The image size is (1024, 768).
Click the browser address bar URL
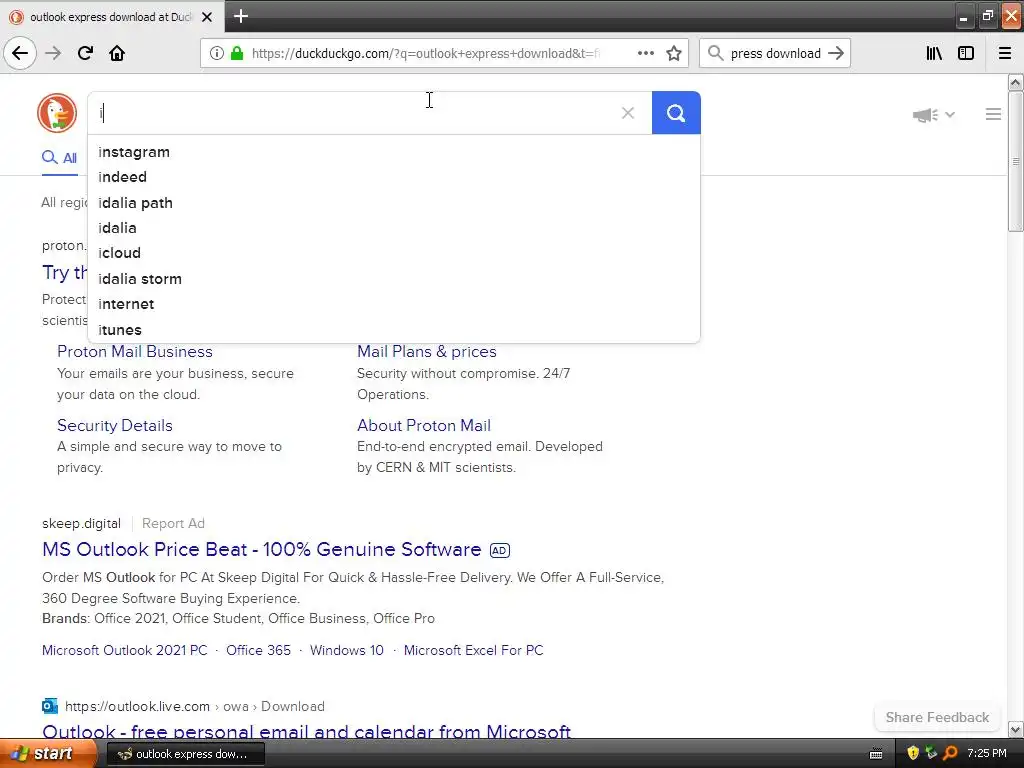pyautogui.click(x=426, y=53)
